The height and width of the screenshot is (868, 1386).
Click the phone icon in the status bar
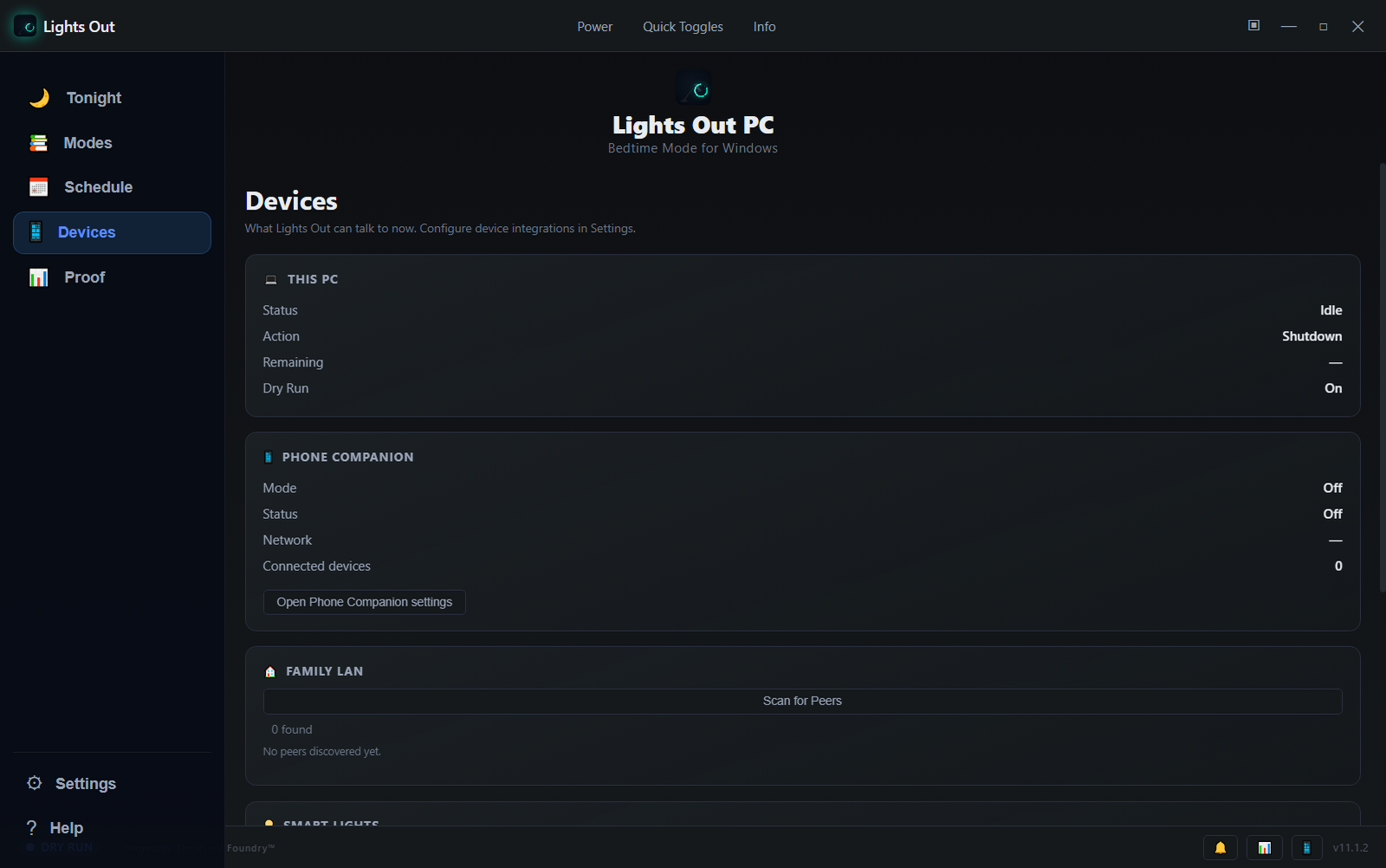click(1306, 848)
